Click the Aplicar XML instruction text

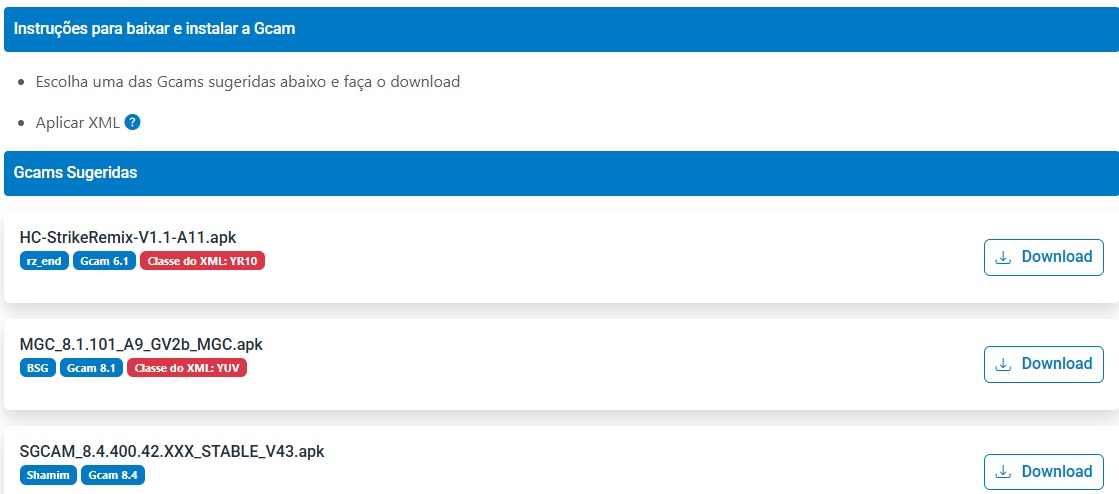coord(77,123)
